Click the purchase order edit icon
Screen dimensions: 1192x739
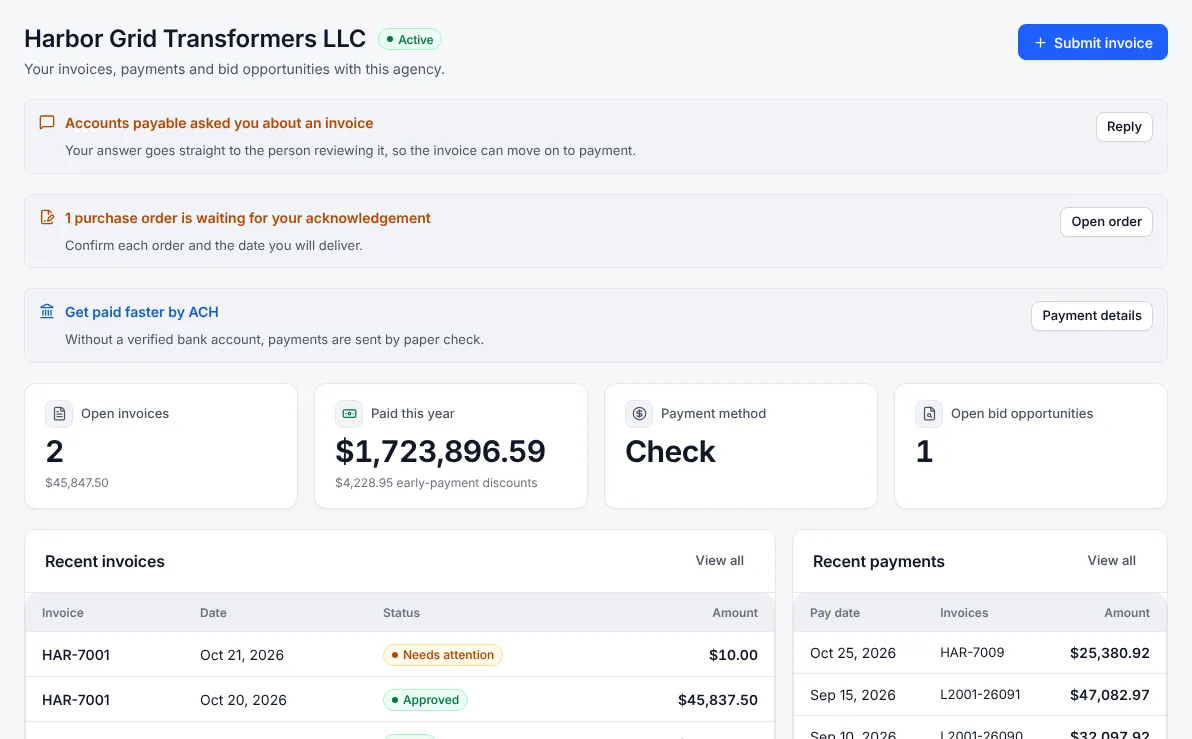tap(47, 217)
